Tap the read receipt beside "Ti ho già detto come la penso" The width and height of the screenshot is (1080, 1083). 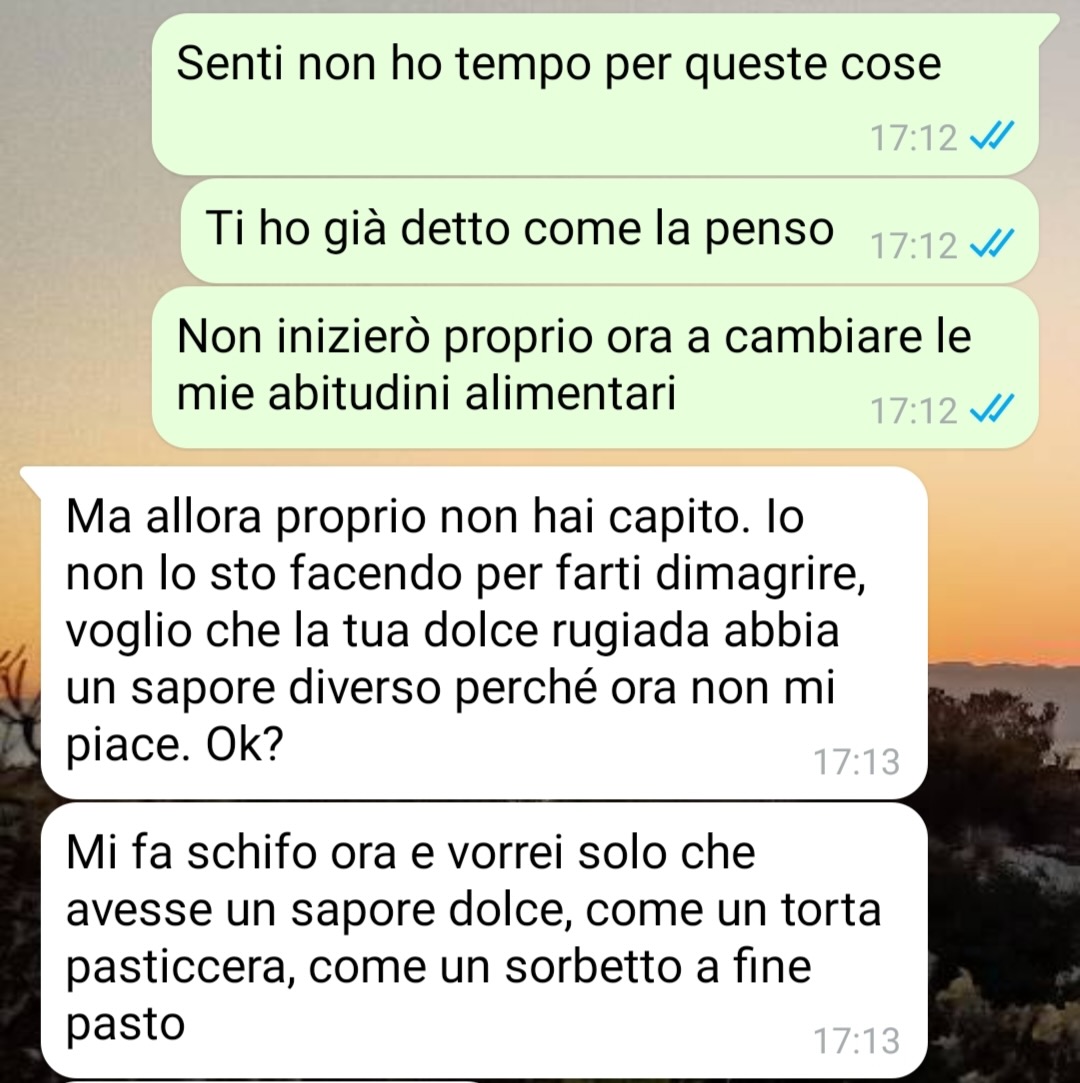992,244
